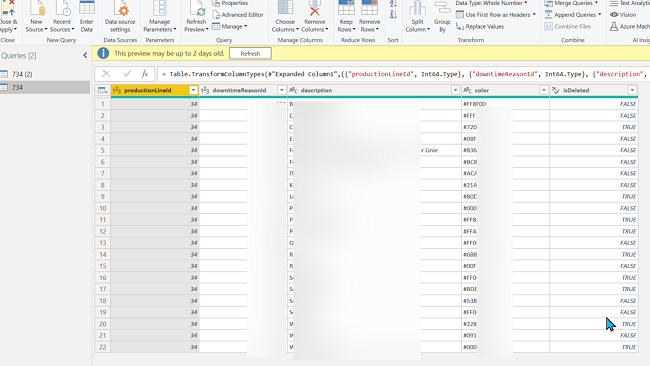Click Group By
The width and height of the screenshot is (650, 366).
pos(442,17)
